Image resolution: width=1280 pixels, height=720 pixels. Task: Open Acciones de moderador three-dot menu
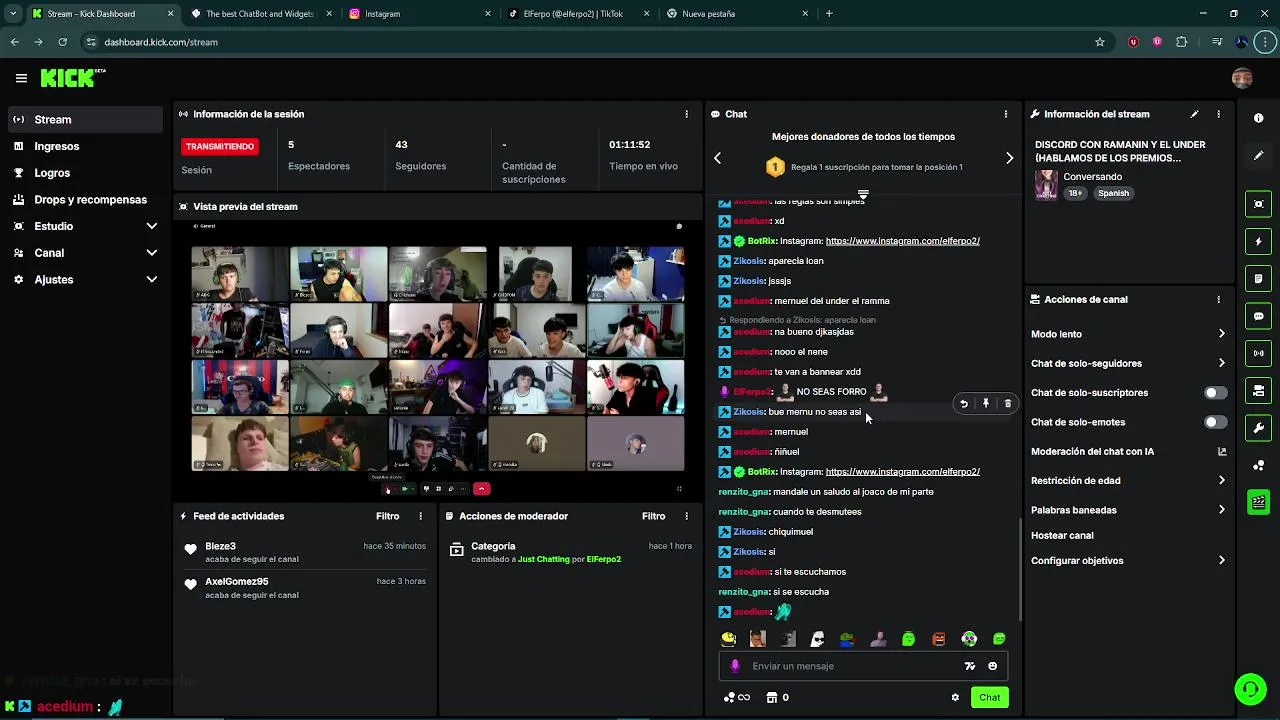686,516
